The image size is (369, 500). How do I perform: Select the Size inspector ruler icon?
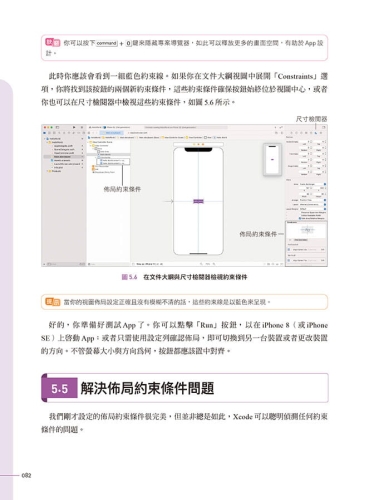coord(316,133)
